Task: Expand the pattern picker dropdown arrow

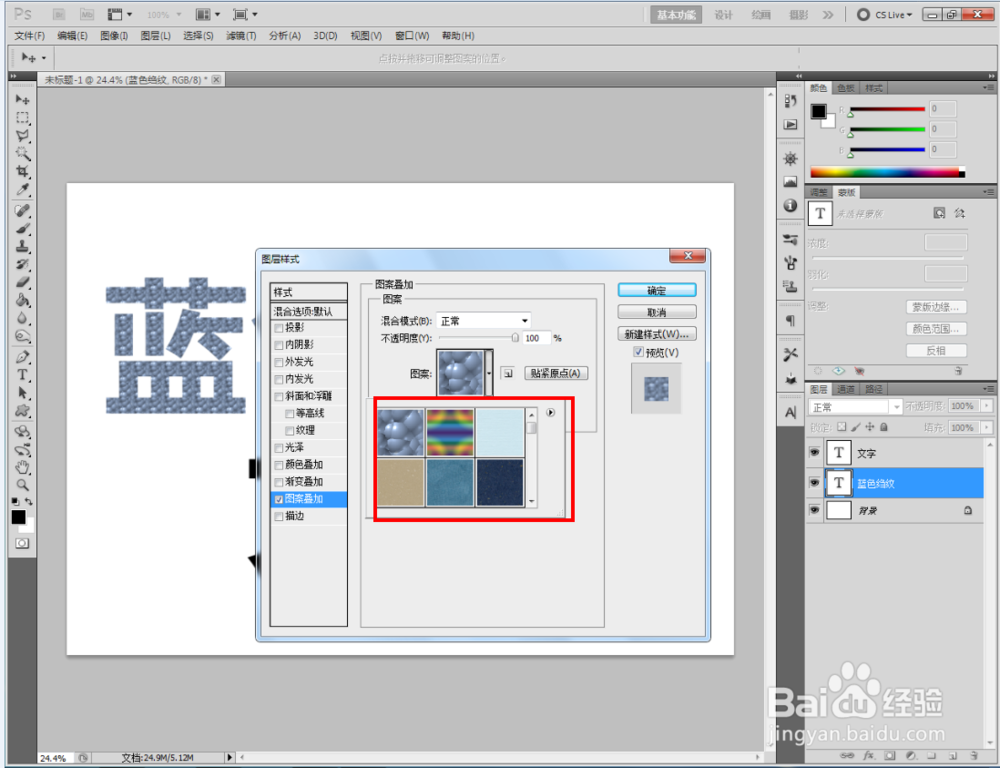Action: click(489, 373)
